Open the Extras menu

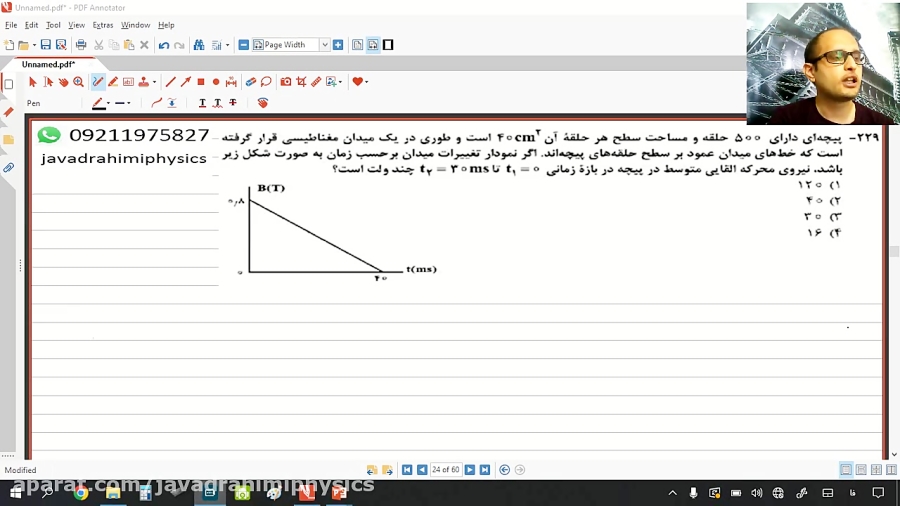(103, 25)
